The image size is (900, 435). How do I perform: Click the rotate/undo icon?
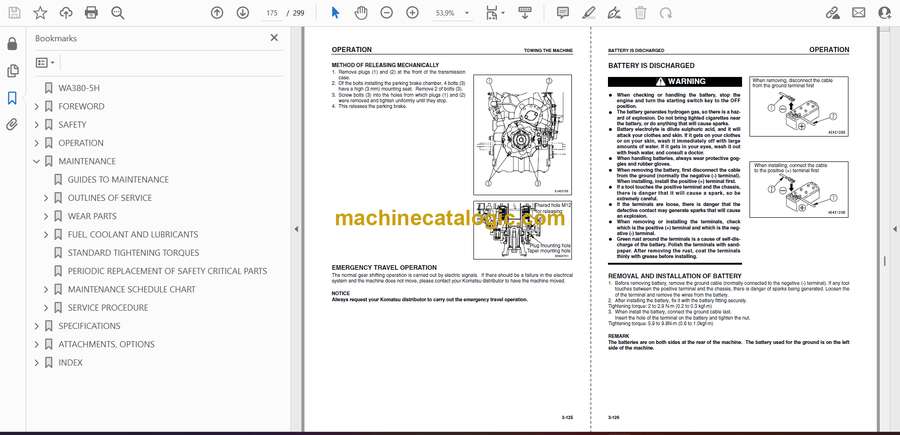tap(666, 13)
